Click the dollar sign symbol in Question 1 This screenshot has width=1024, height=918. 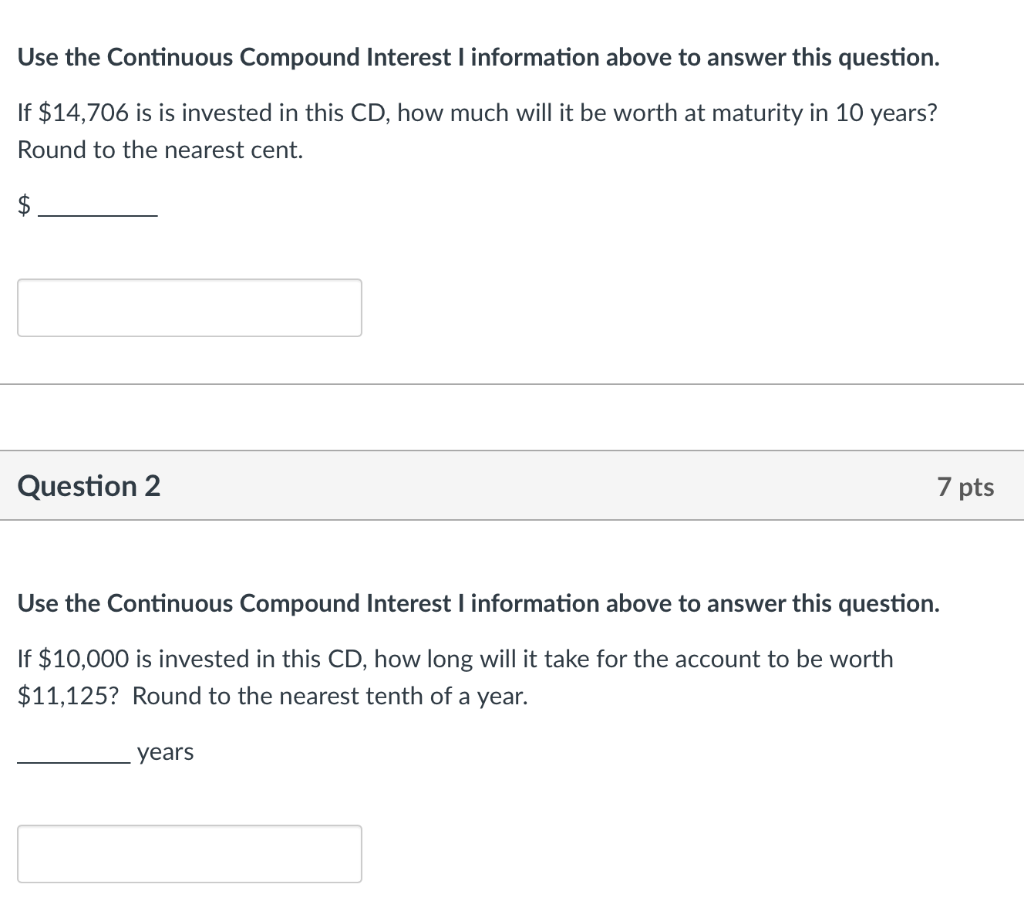[23, 205]
